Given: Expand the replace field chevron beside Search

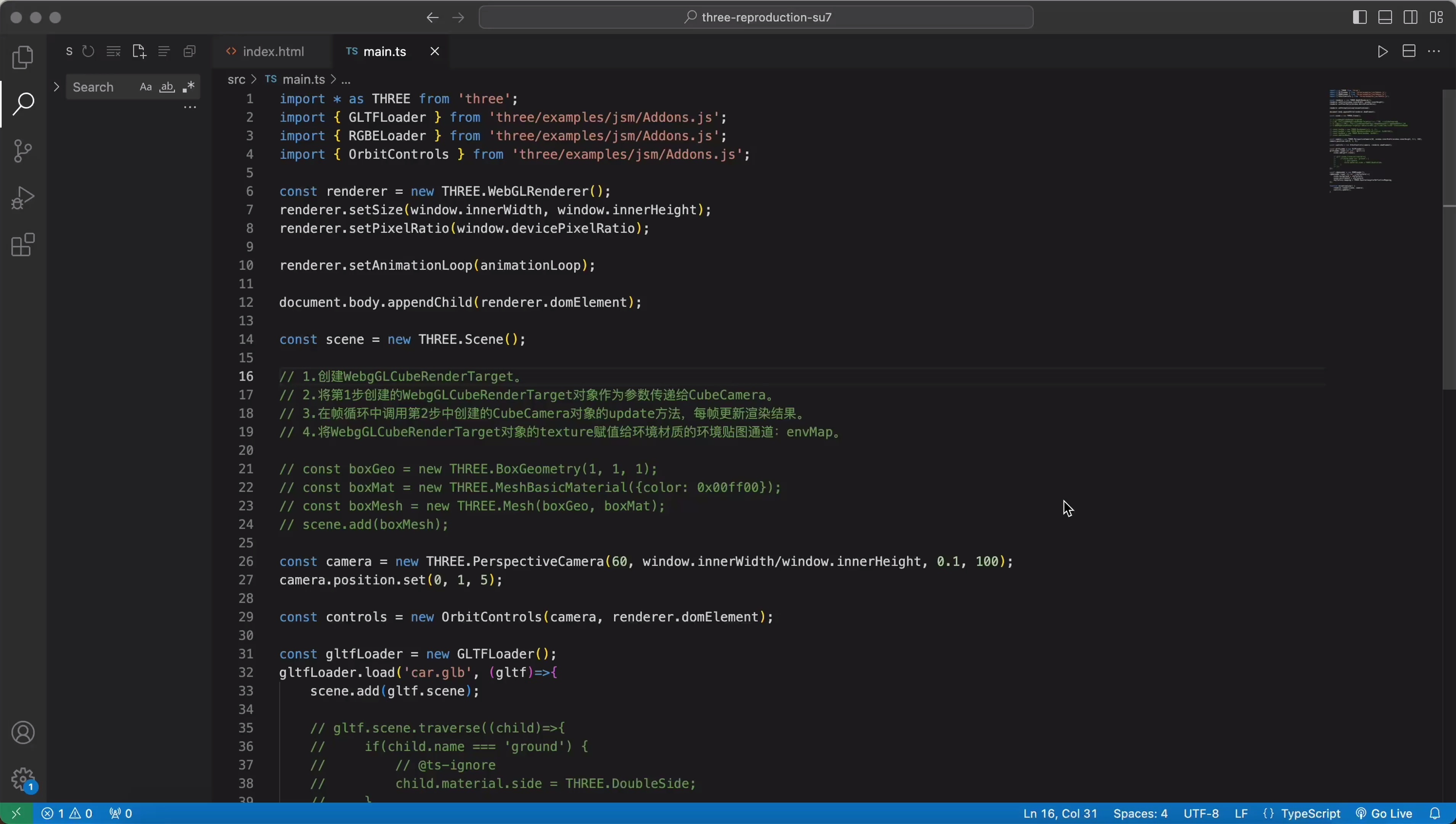Looking at the screenshot, I should click(56, 87).
